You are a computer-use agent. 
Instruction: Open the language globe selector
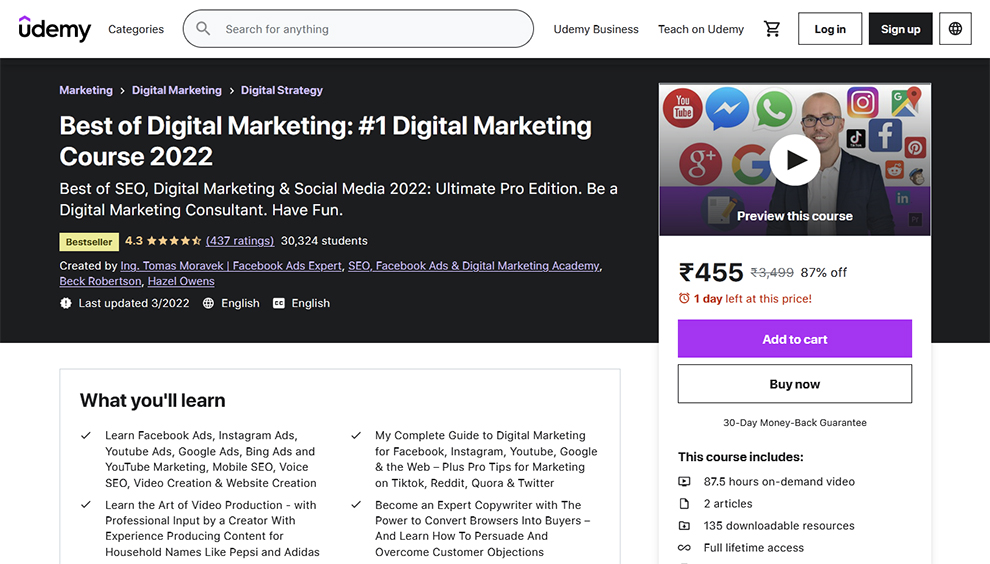click(x=955, y=29)
